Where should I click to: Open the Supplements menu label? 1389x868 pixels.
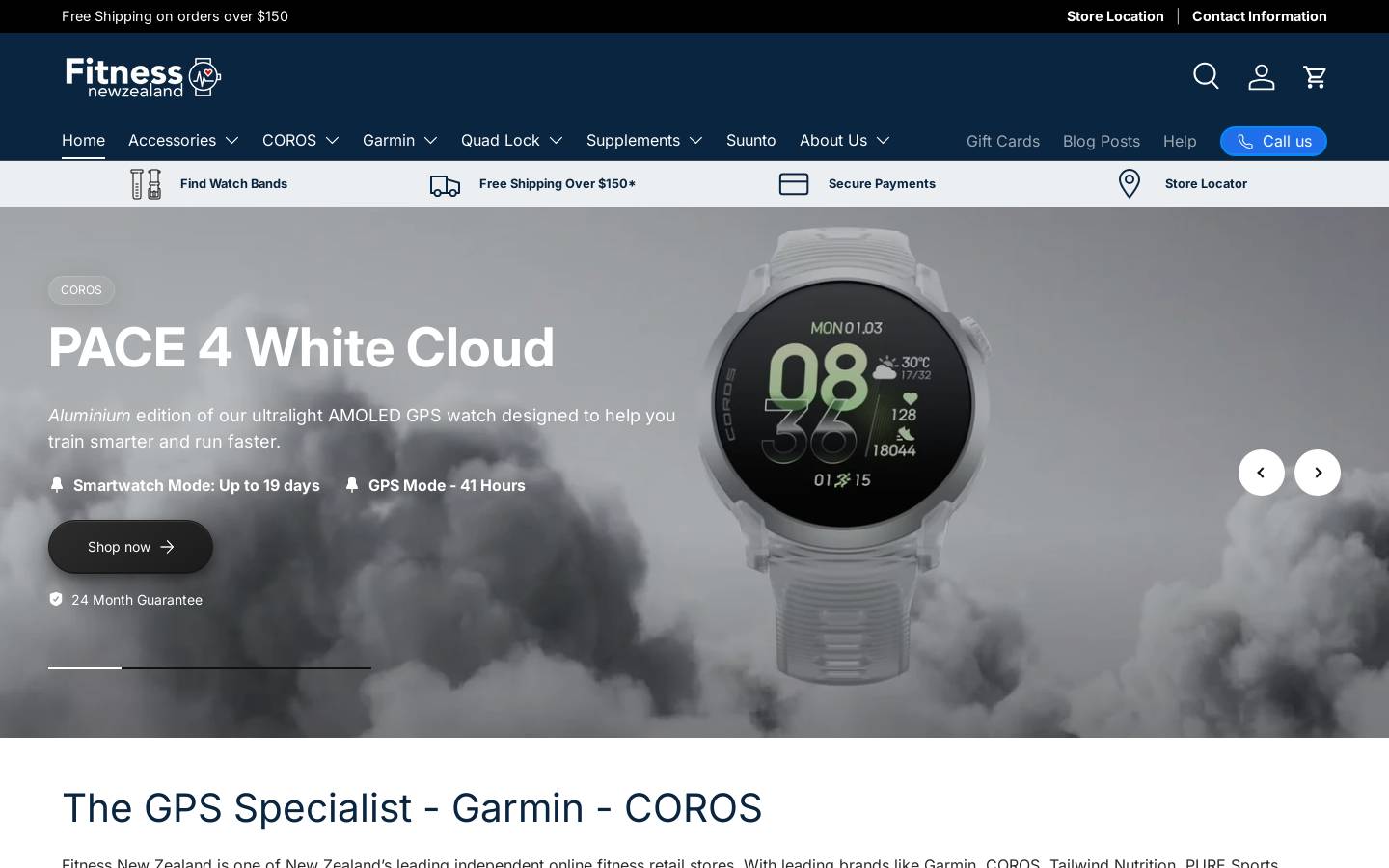click(x=633, y=140)
